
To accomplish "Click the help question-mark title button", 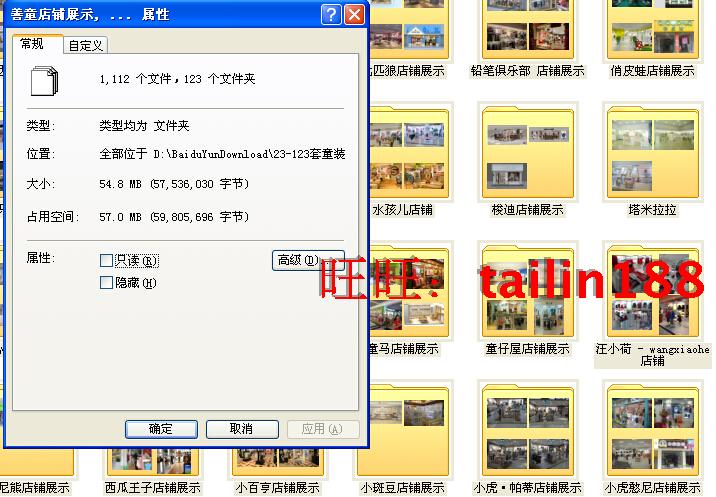I will click(x=331, y=14).
